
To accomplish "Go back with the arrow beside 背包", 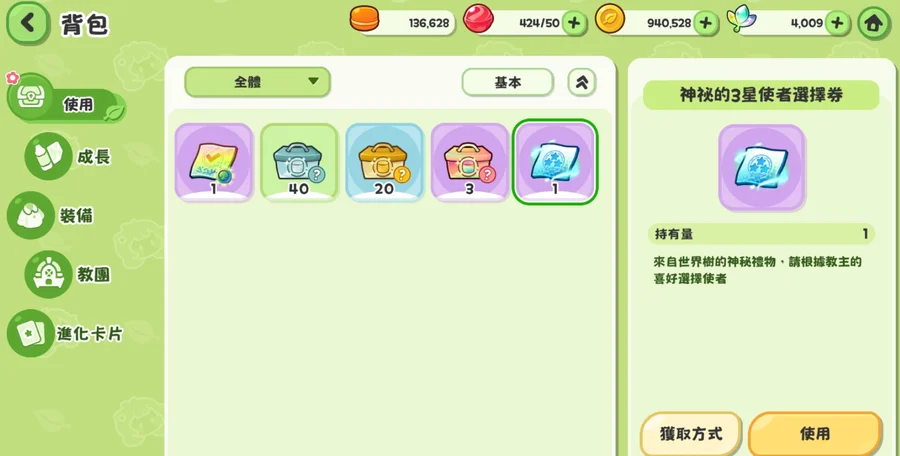I will (x=26, y=24).
